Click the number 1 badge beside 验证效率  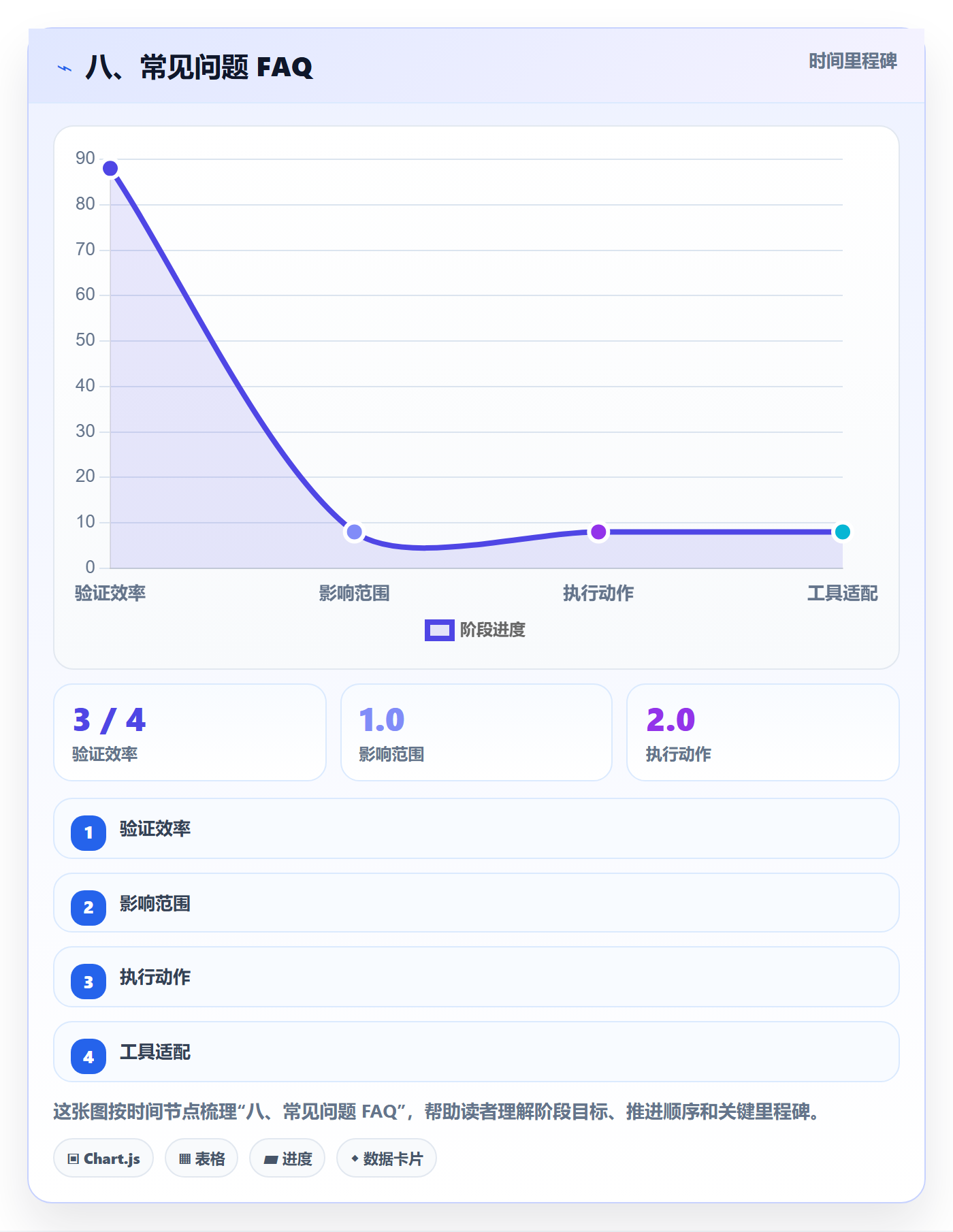click(x=88, y=832)
